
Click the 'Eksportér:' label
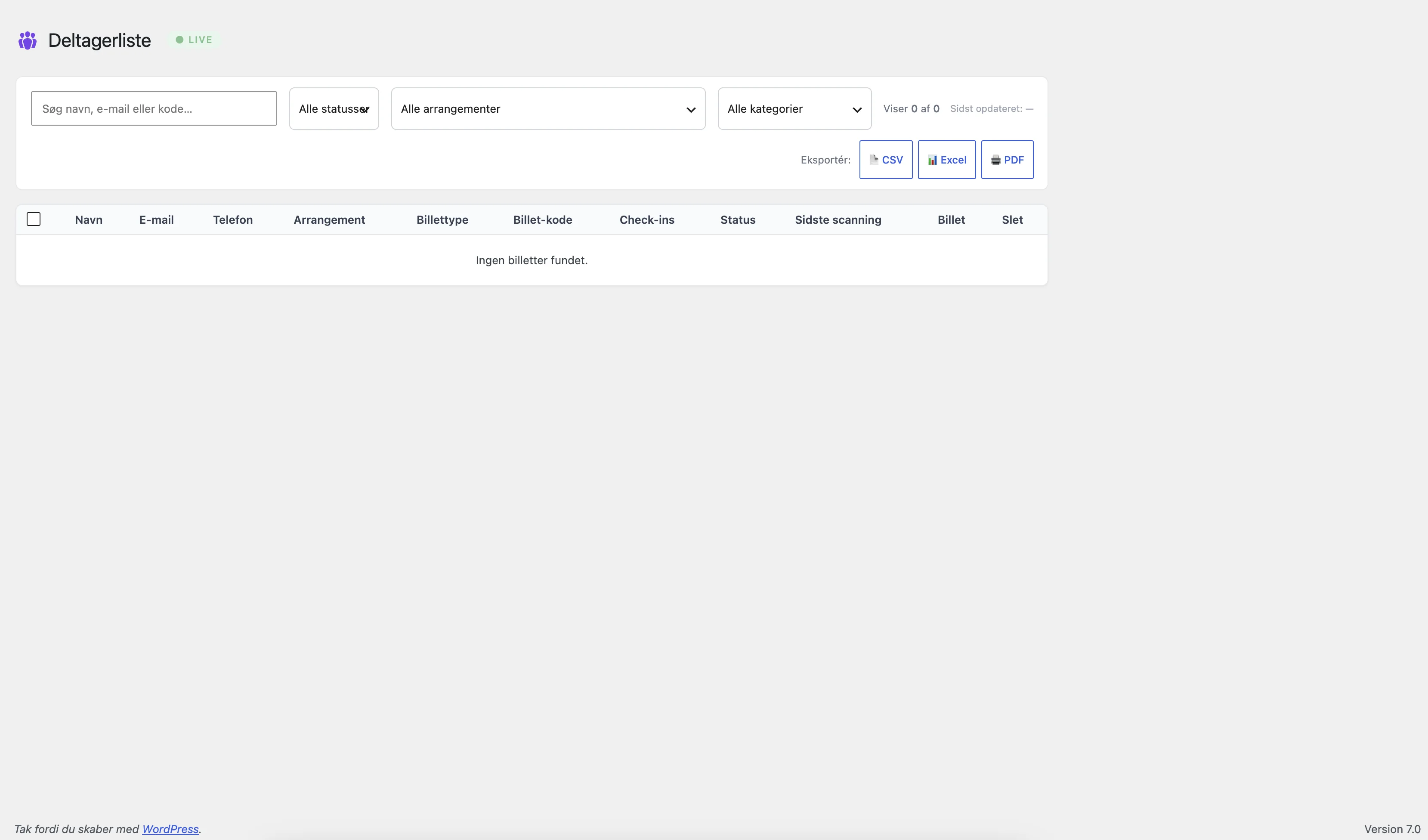825,160
